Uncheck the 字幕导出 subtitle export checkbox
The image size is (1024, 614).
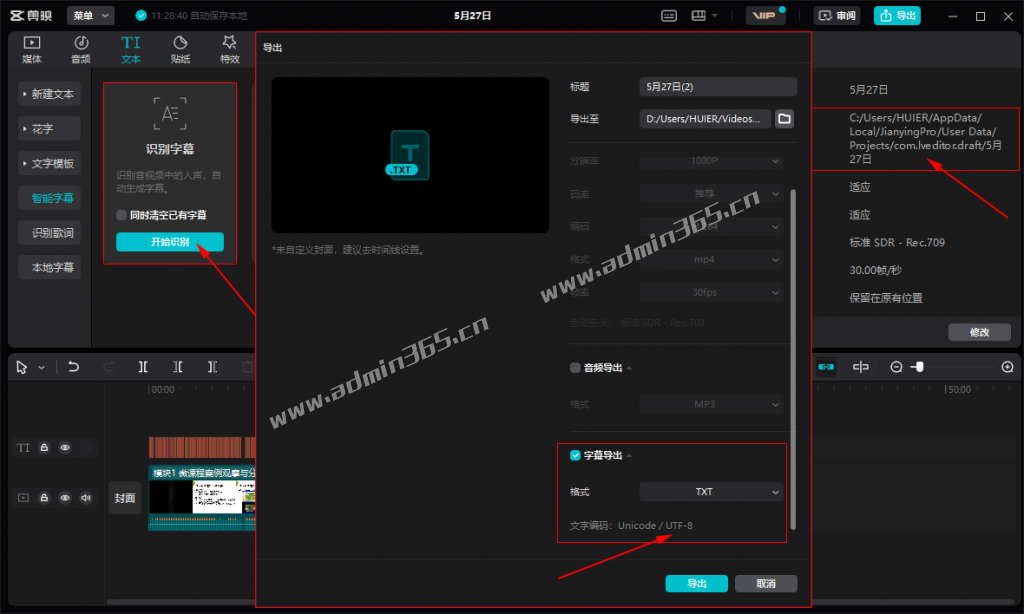(575, 455)
